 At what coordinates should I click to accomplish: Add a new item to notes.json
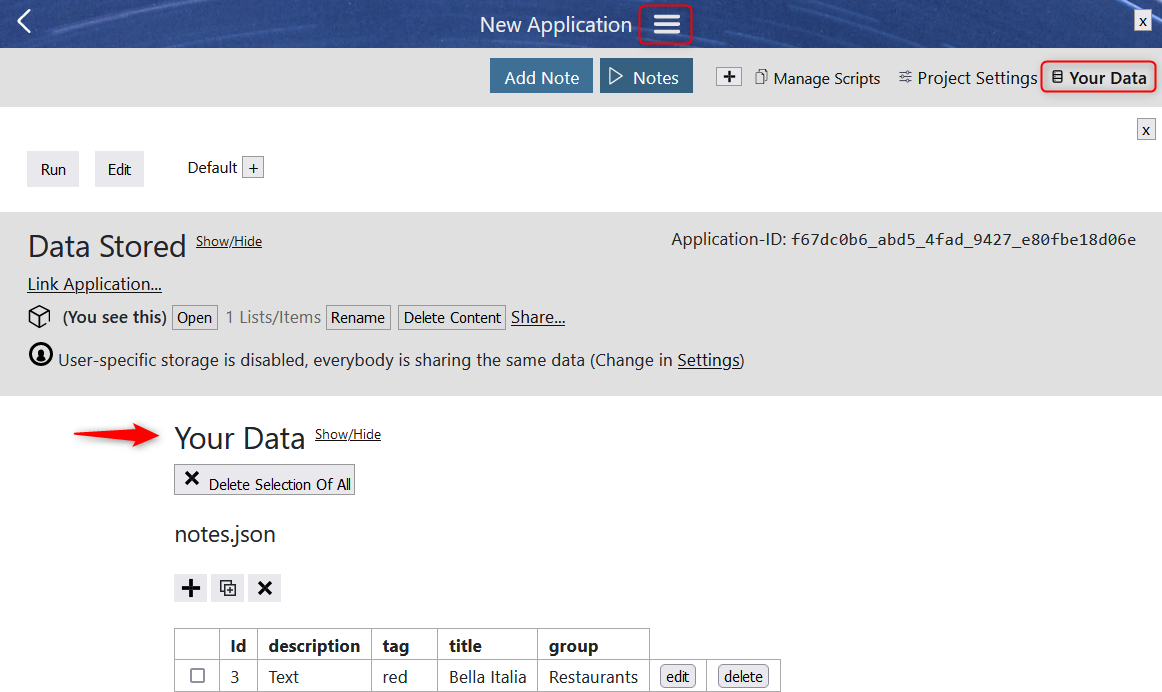(x=190, y=588)
